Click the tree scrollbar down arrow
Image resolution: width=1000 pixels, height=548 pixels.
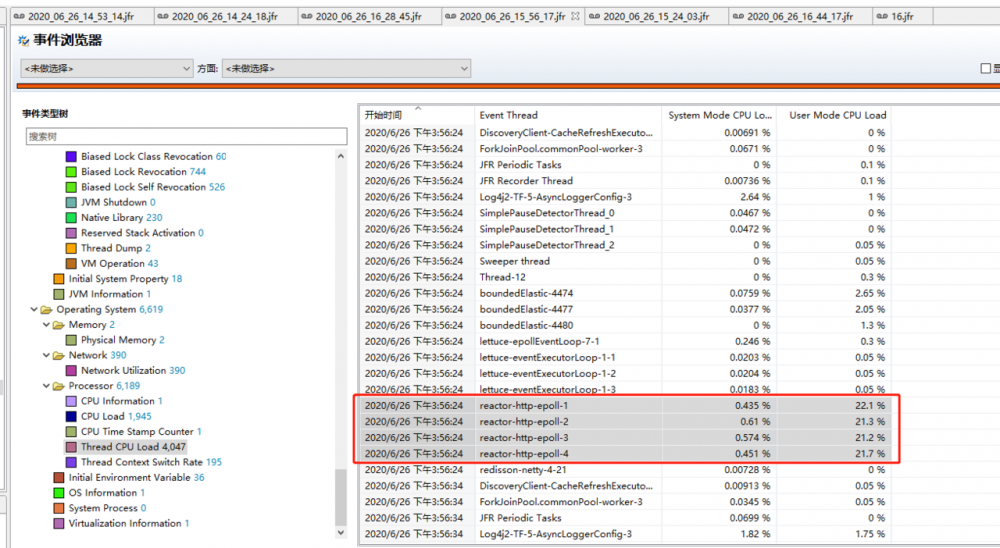coord(341,532)
